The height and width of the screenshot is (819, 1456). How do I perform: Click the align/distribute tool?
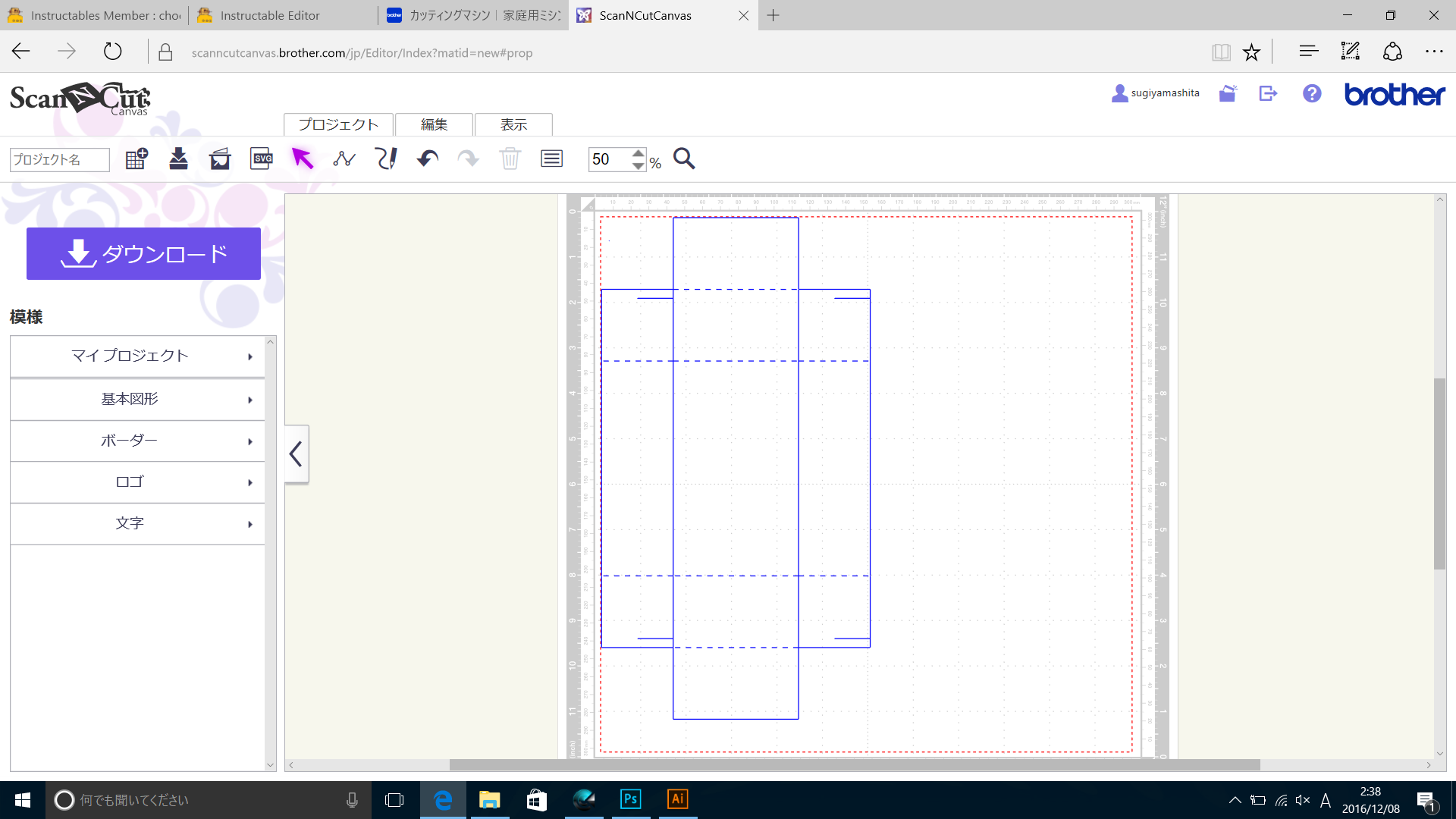(x=551, y=158)
